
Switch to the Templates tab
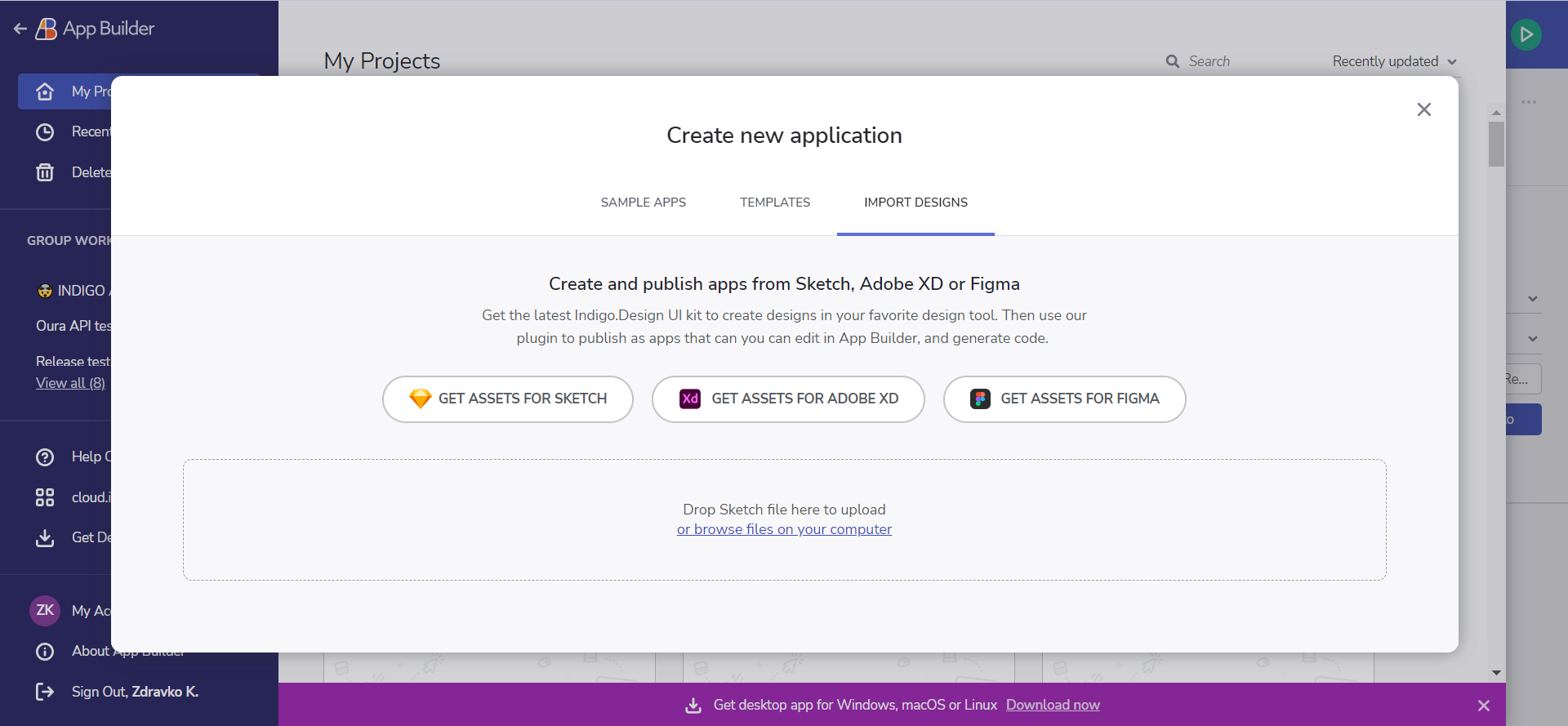[775, 203]
